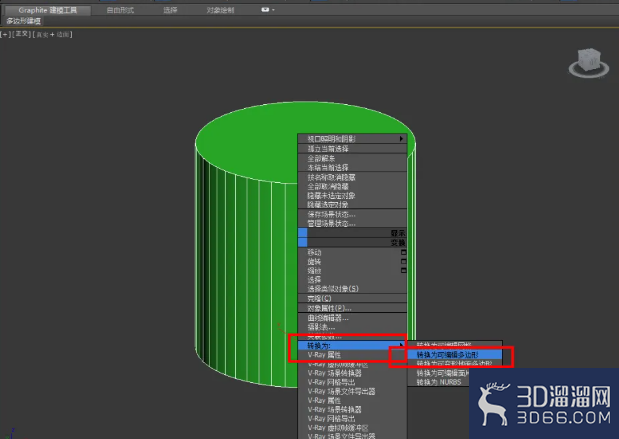Viewport: 619px width, 439px height.
Task: Choose 按名称取消隐藏 menu entry
Action: pyautogui.click(x=352, y=178)
